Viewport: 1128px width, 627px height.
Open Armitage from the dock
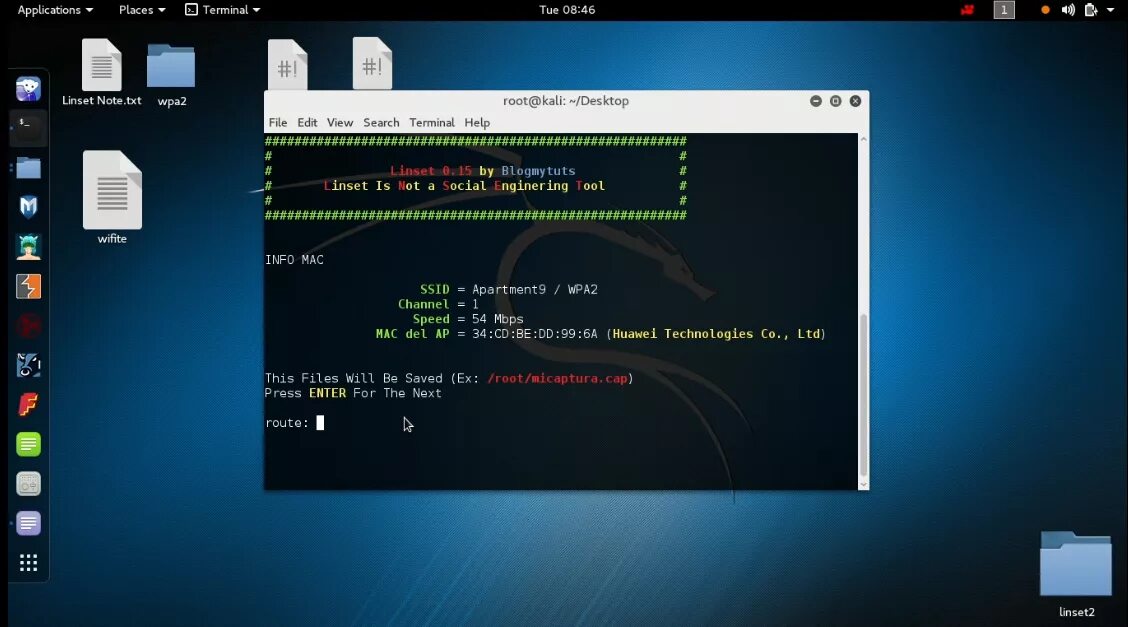(28, 247)
